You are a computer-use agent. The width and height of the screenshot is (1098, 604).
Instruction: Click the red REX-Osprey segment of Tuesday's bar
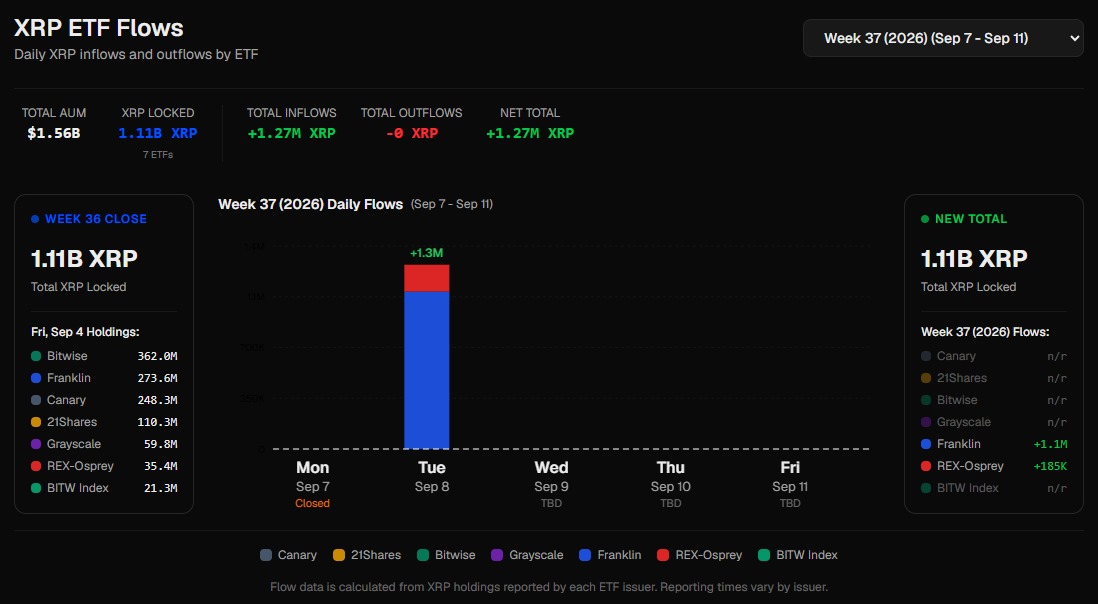click(426, 278)
